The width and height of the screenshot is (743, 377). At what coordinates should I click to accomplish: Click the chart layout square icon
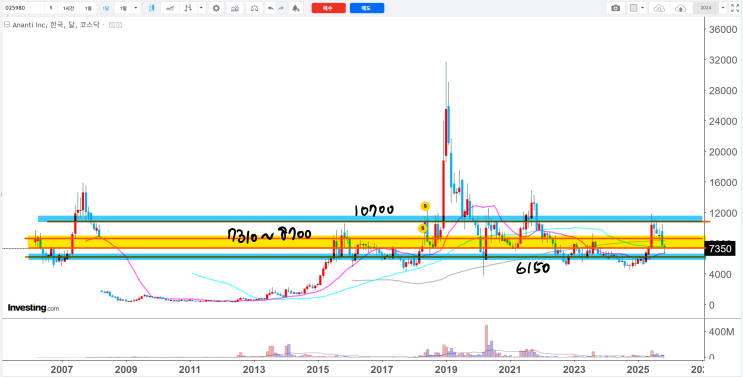point(634,8)
